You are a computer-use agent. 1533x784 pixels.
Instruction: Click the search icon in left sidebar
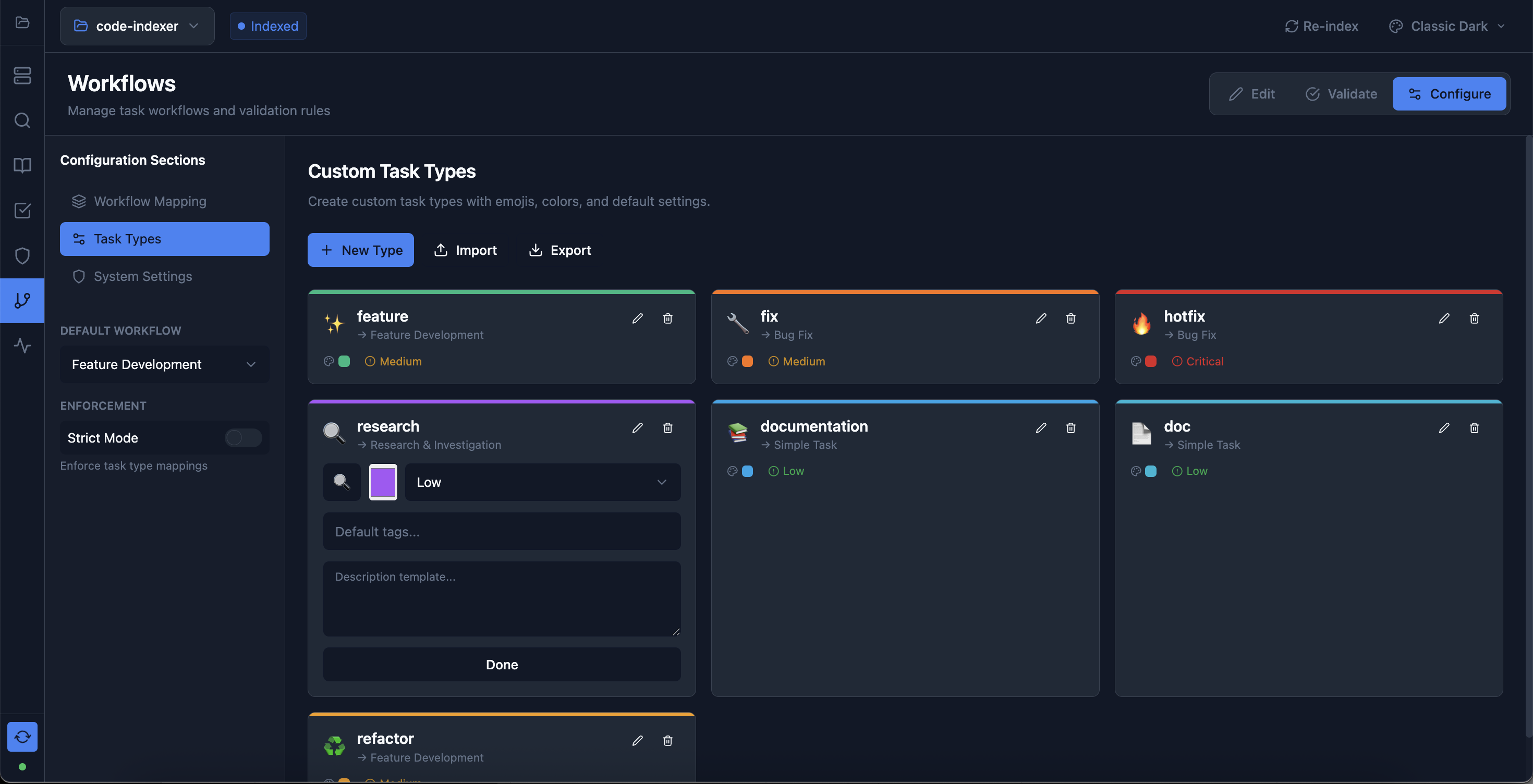click(22, 121)
